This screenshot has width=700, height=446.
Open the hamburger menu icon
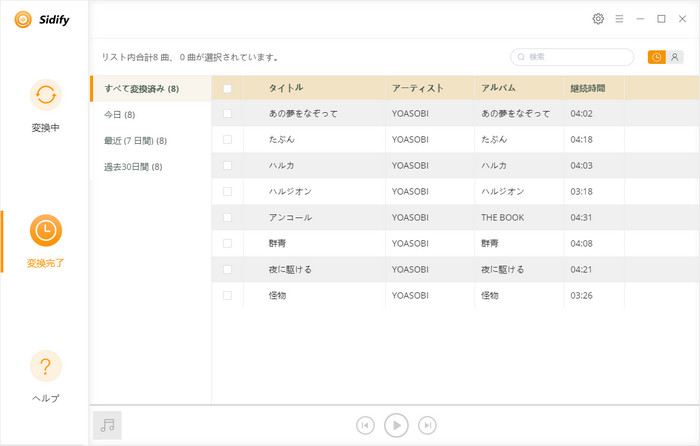click(x=619, y=19)
